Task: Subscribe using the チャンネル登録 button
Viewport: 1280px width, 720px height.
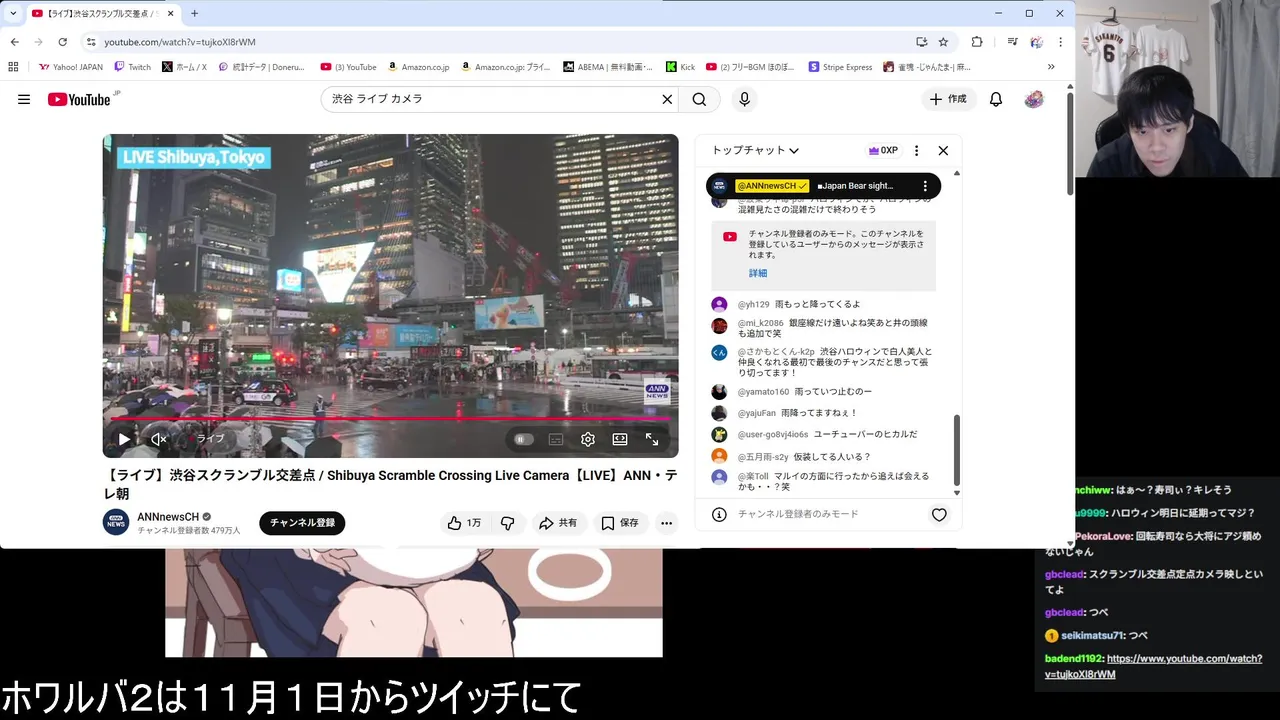Action: pyautogui.click(x=302, y=523)
